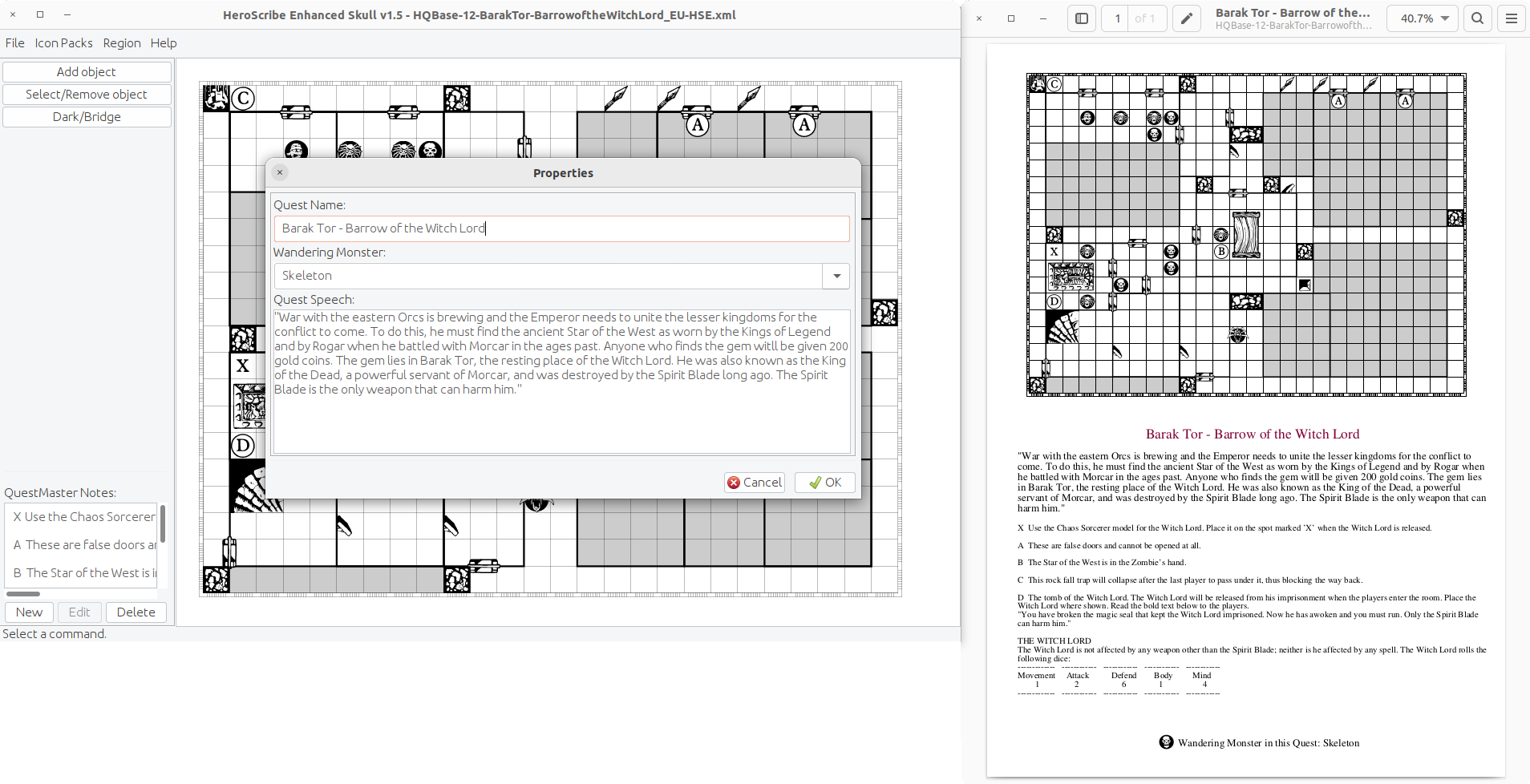Click the QuestMaster Notes horizontal scrollbar
This screenshot has width=1530, height=784.
tap(23, 594)
